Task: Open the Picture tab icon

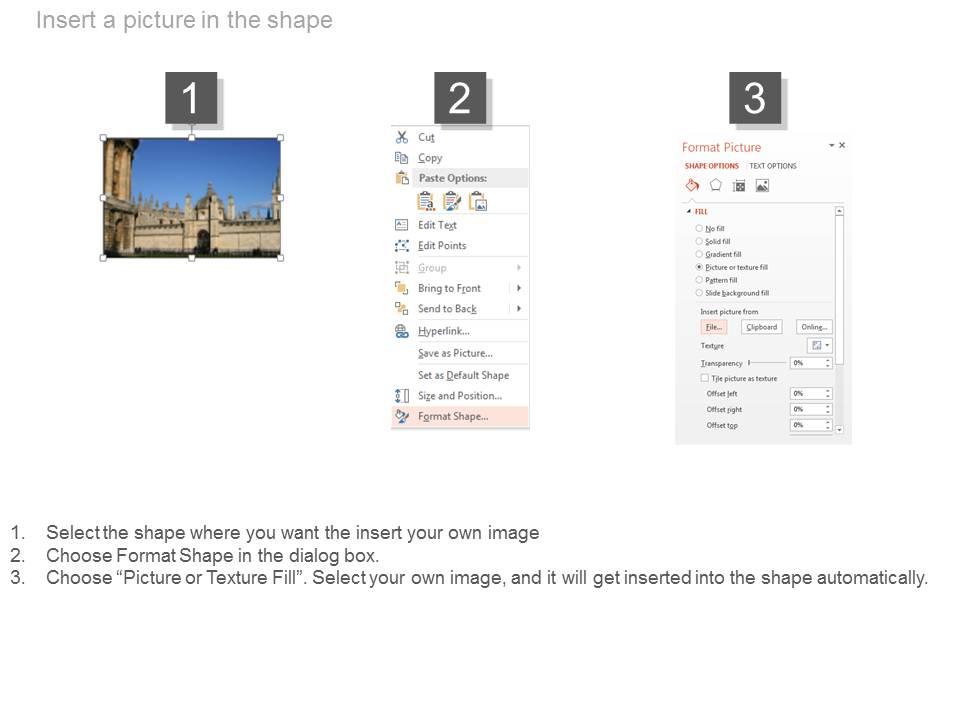Action: click(x=762, y=186)
